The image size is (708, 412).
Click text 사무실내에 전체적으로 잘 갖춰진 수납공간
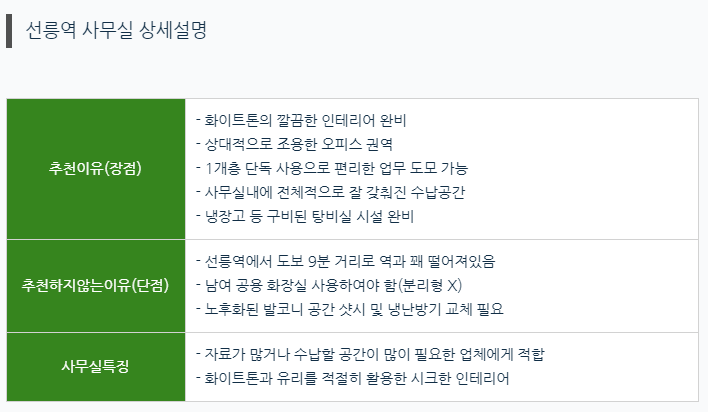pyautogui.click(x=335, y=192)
